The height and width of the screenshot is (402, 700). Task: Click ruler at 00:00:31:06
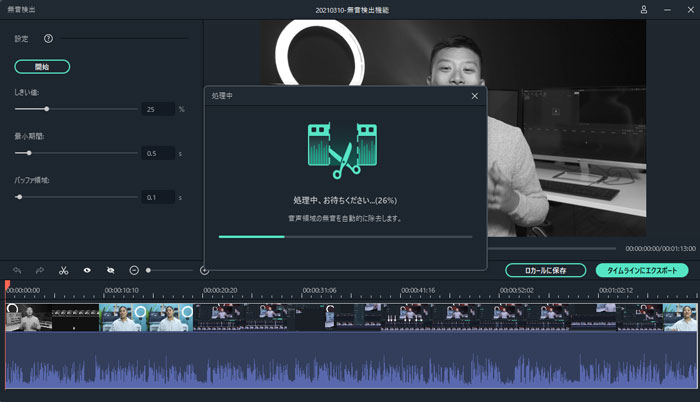coord(319,290)
